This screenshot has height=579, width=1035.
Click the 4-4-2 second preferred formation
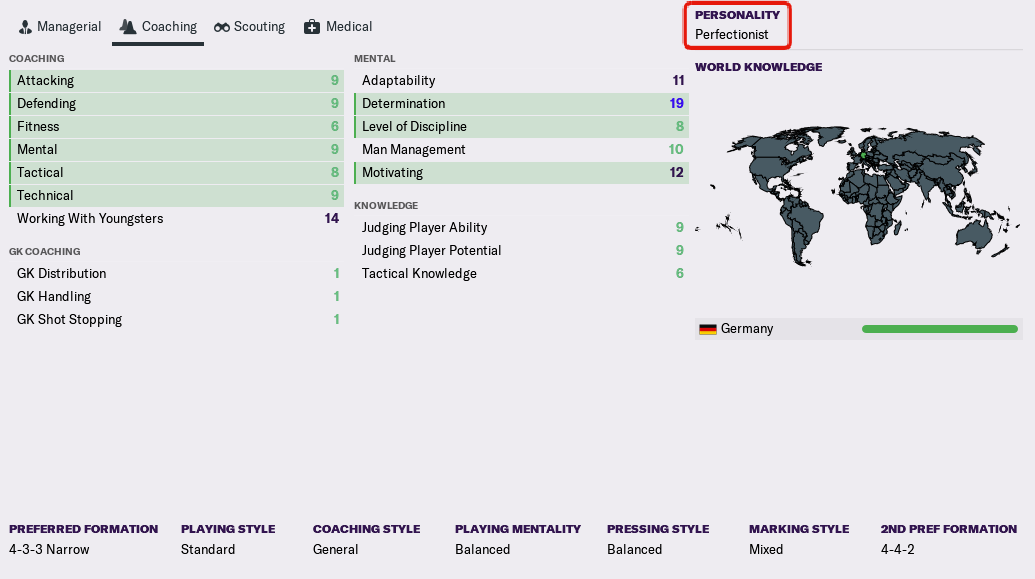point(898,549)
